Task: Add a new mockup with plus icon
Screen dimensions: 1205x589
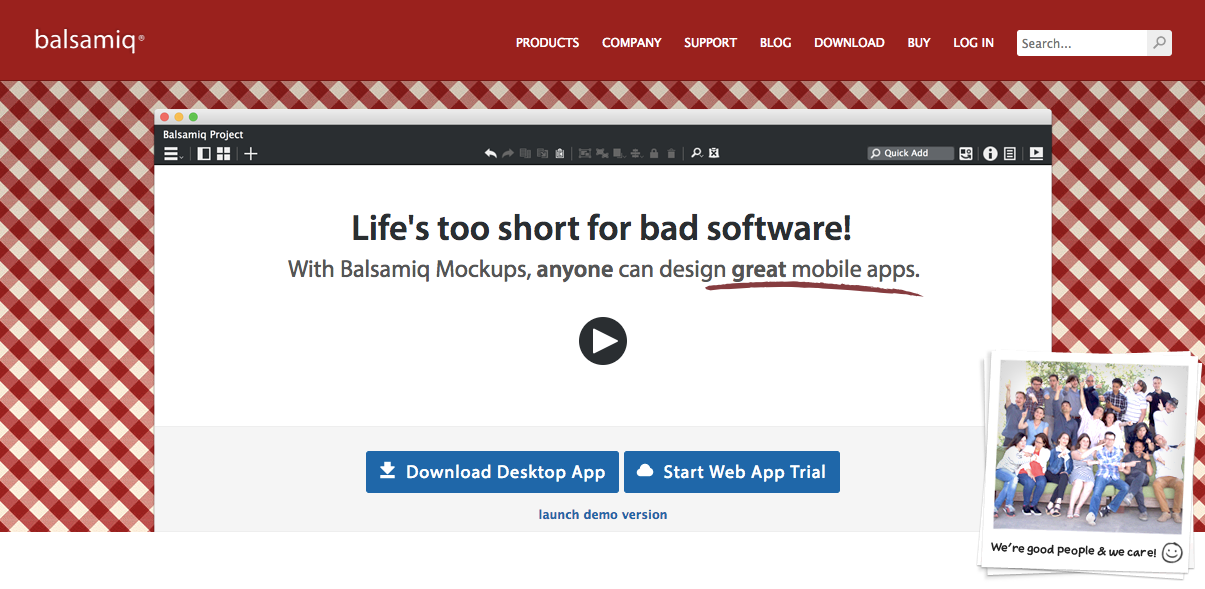Action: pyautogui.click(x=251, y=154)
